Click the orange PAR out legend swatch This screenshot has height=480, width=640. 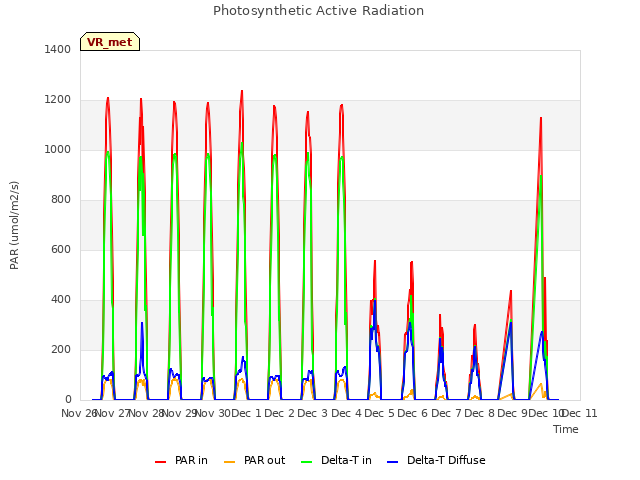tap(230, 462)
